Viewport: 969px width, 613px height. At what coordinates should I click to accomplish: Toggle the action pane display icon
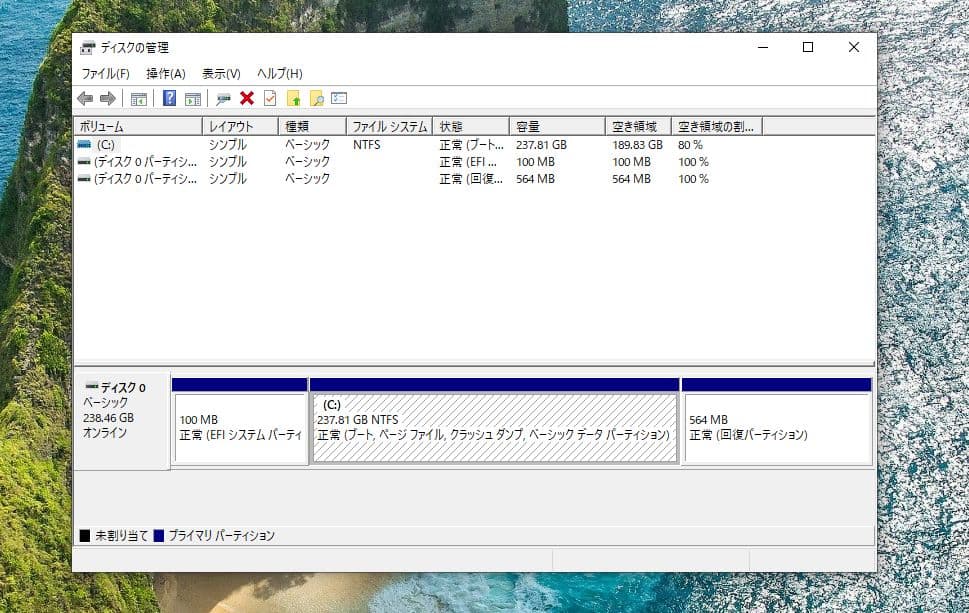point(194,98)
